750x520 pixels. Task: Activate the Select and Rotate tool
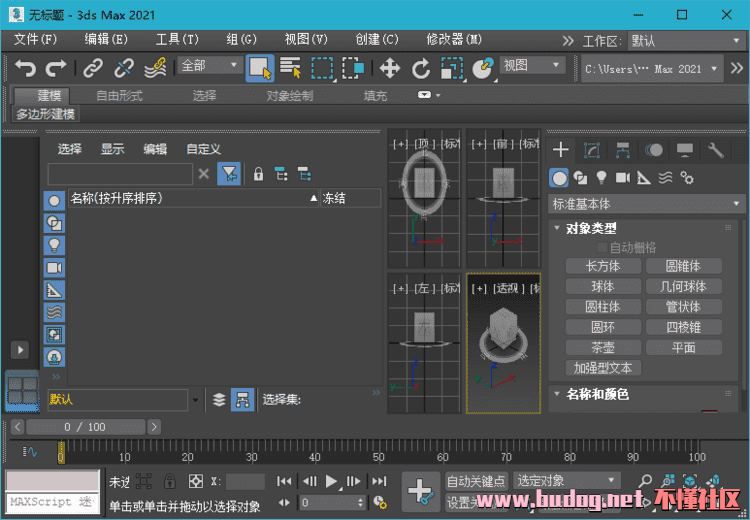coord(421,68)
